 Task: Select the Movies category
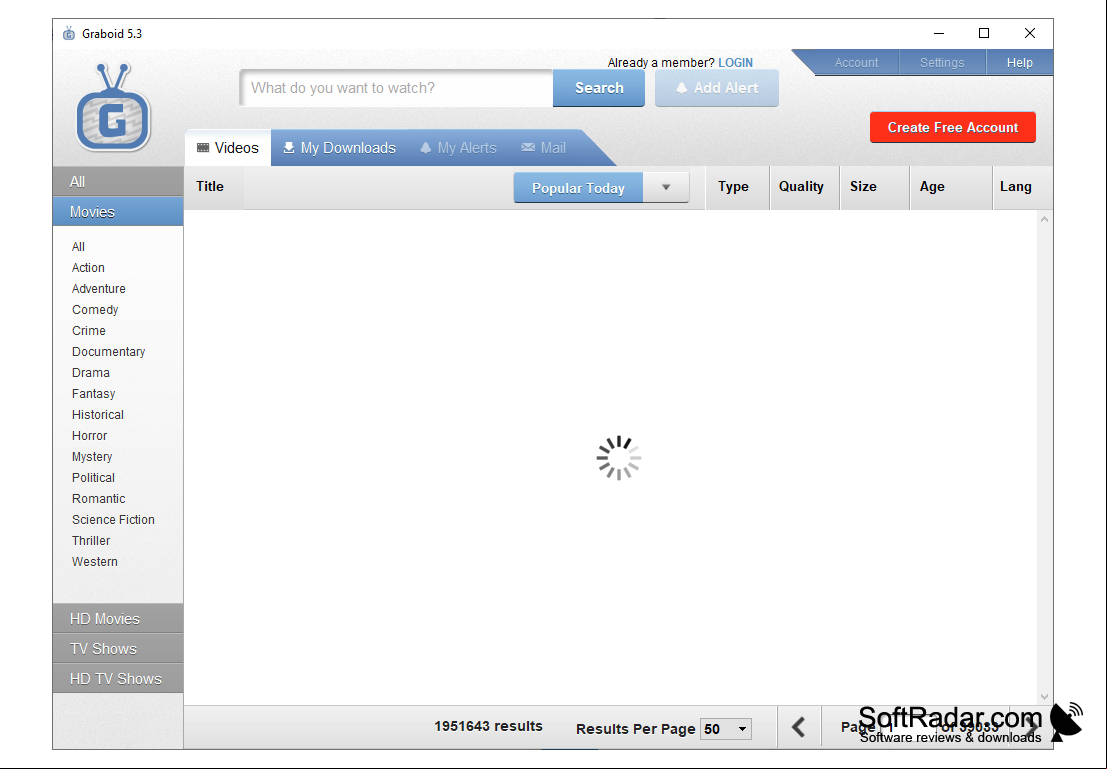click(x=118, y=212)
